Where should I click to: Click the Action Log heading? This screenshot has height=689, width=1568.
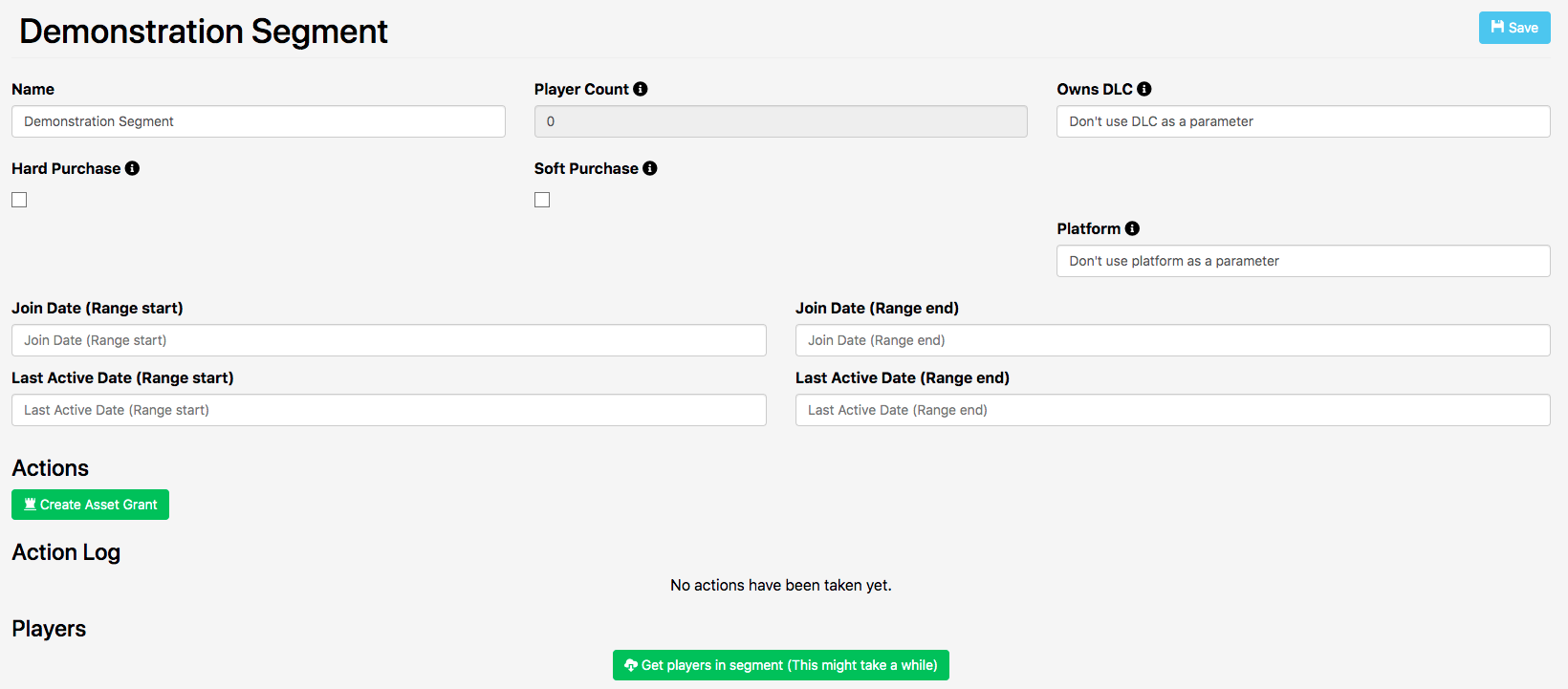tap(66, 552)
